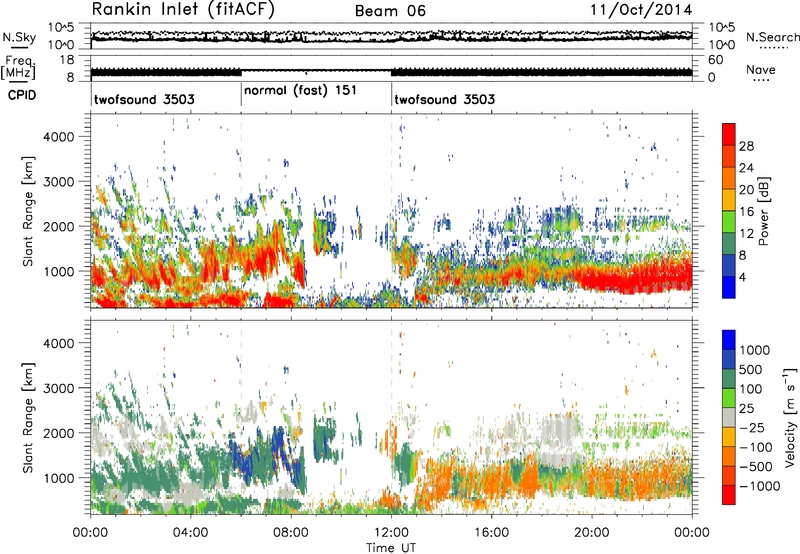
Task: Click the gray segment of the Velocity colorbar
Action: coord(729,418)
